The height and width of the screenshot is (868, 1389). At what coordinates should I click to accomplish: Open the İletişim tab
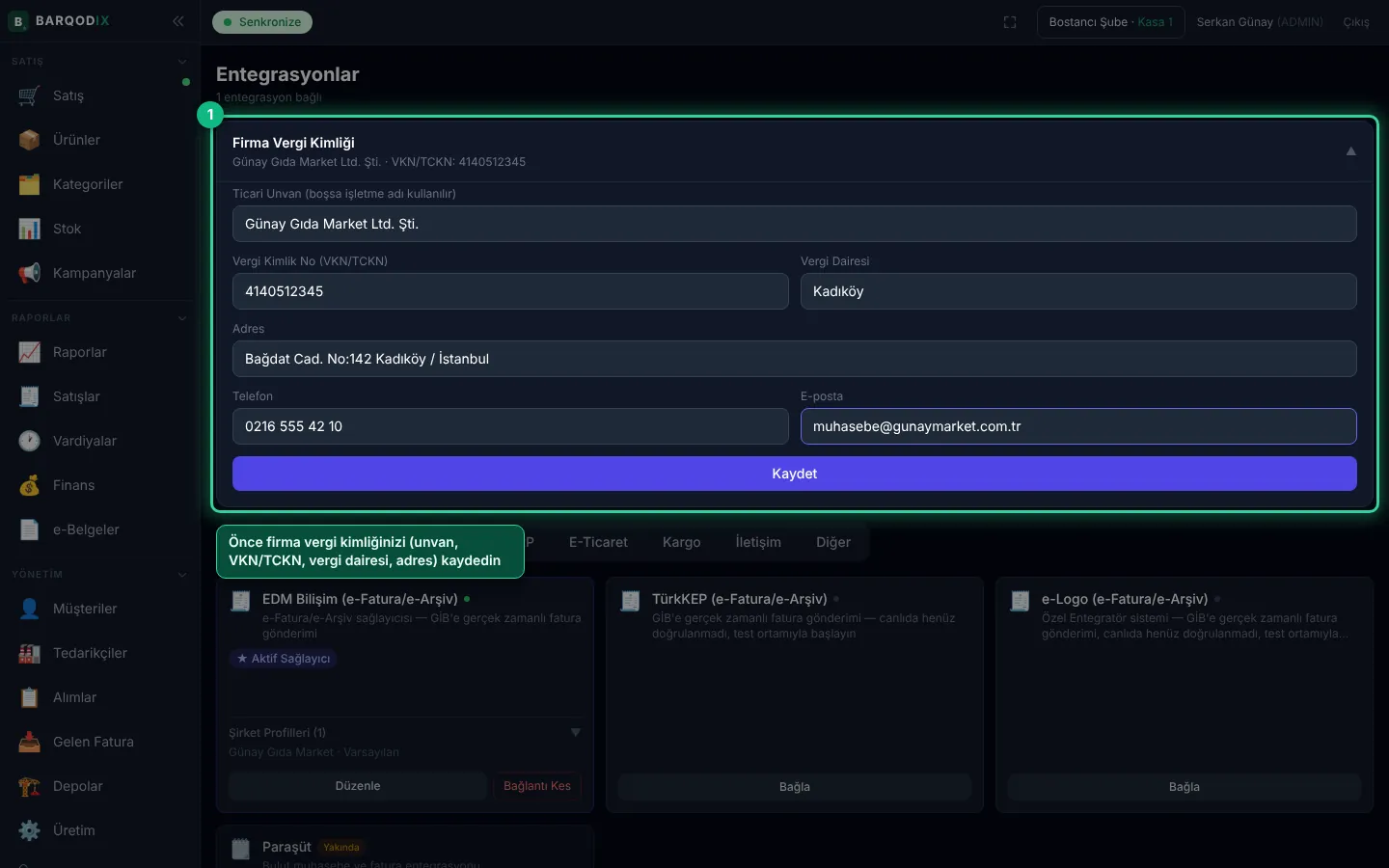coord(758,542)
